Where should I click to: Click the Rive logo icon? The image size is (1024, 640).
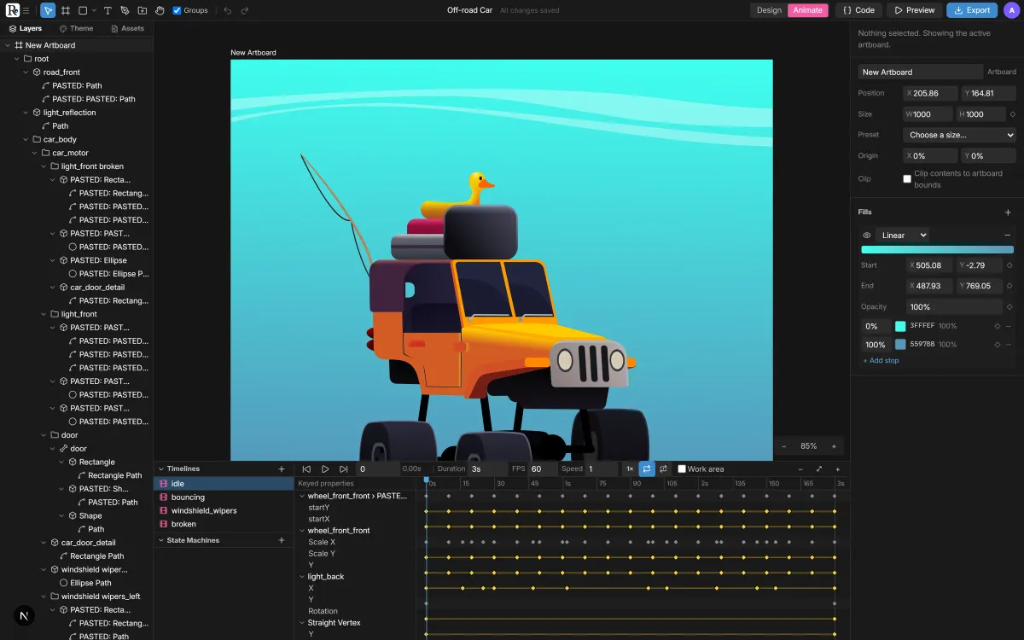(x=12, y=10)
